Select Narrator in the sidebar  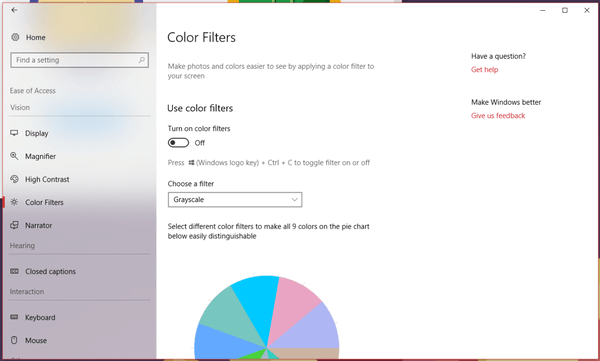39,225
